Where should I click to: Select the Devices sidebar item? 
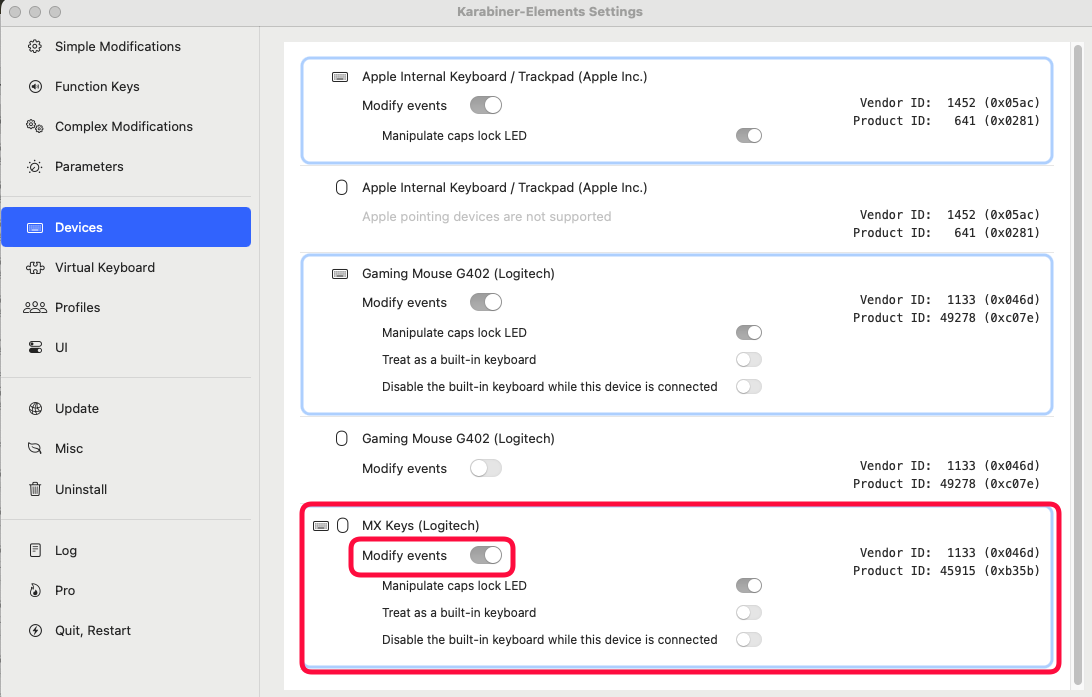[x=126, y=227]
